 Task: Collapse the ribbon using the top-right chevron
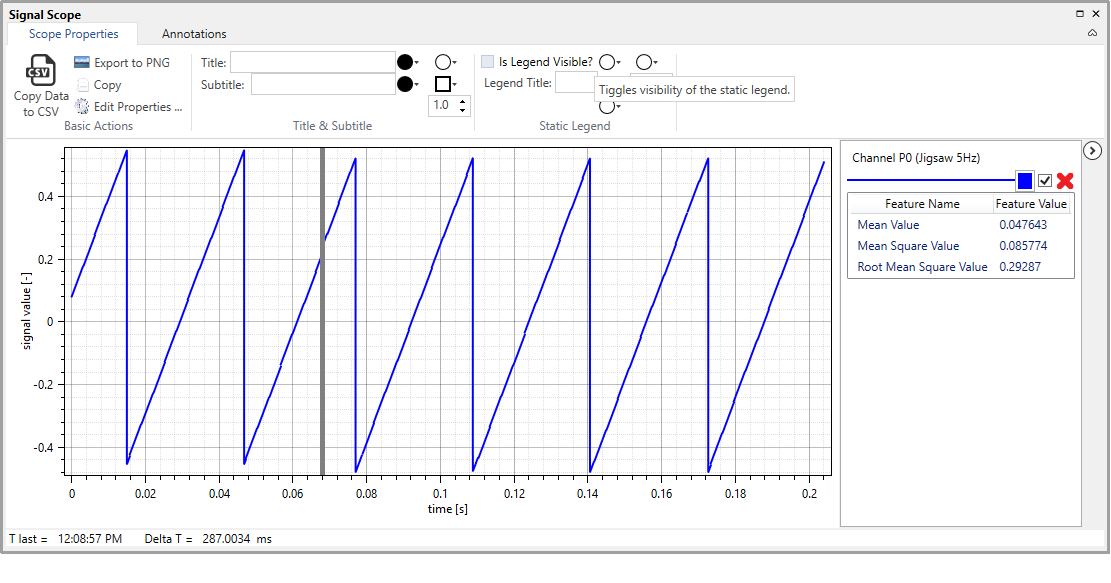pyautogui.click(x=1092, y=34)
